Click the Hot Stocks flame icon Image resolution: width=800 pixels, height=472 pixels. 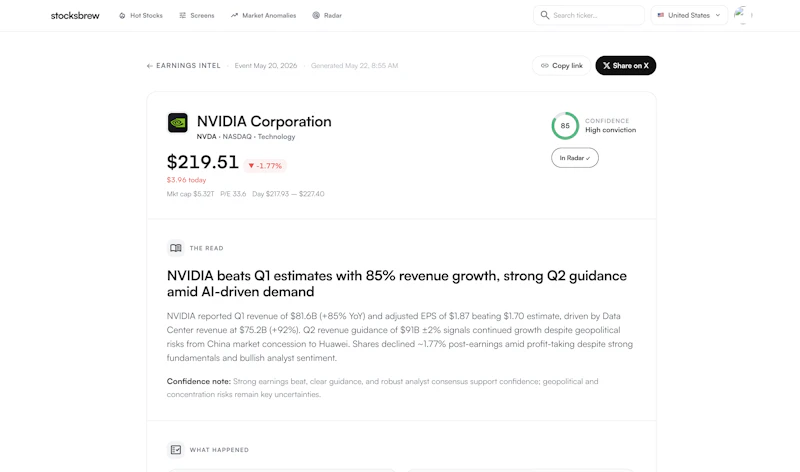pos(122,15)
